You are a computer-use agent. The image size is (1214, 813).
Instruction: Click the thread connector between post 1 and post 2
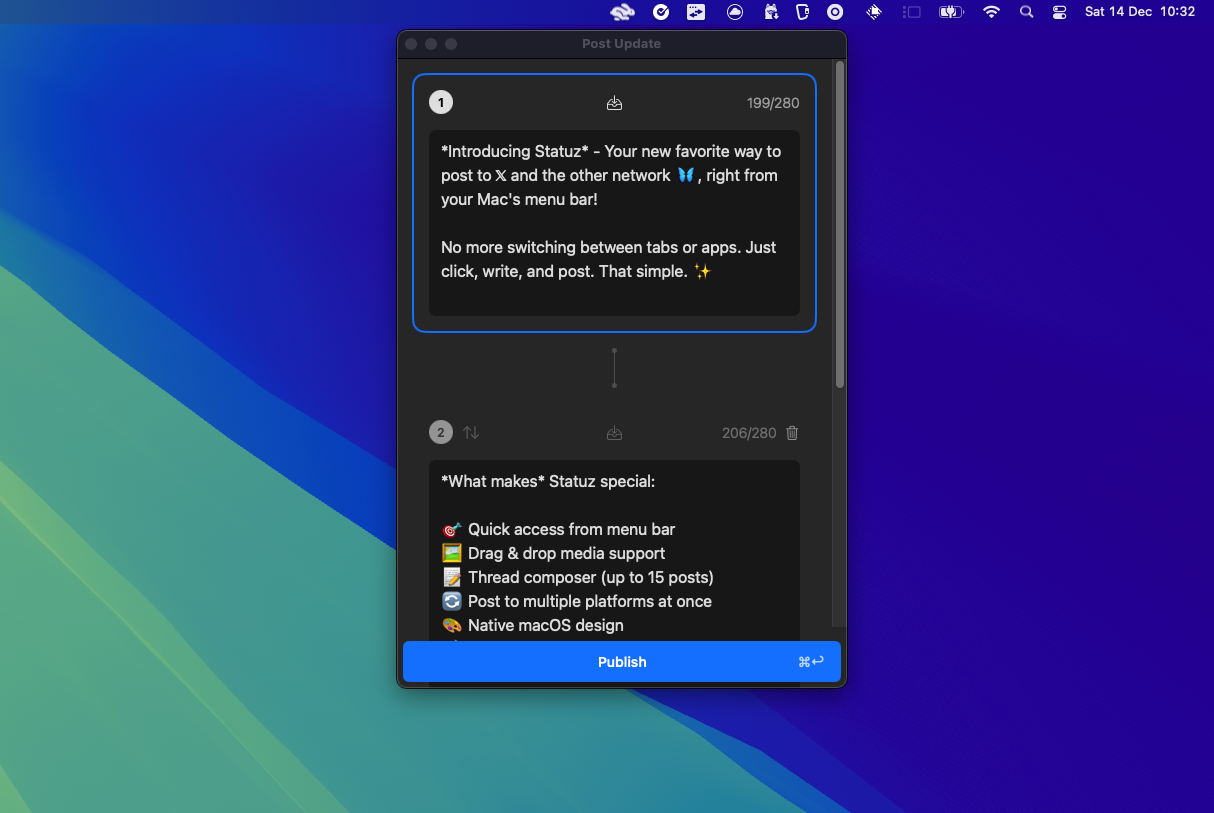click(x=614, y=368)
